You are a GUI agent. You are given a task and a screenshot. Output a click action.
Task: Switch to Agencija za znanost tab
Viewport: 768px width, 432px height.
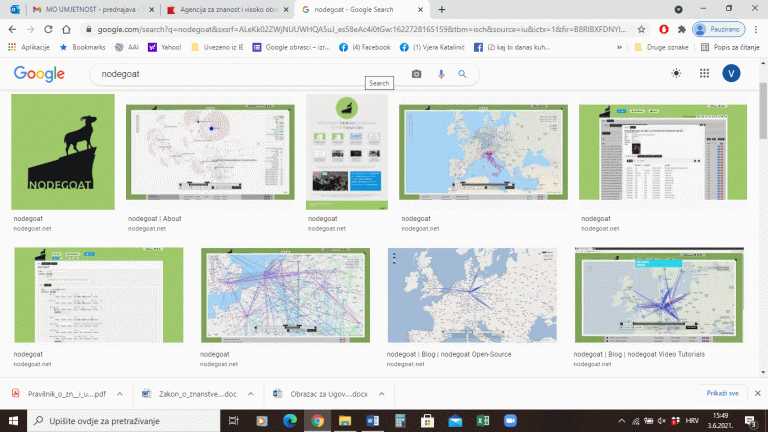point(224,9)
